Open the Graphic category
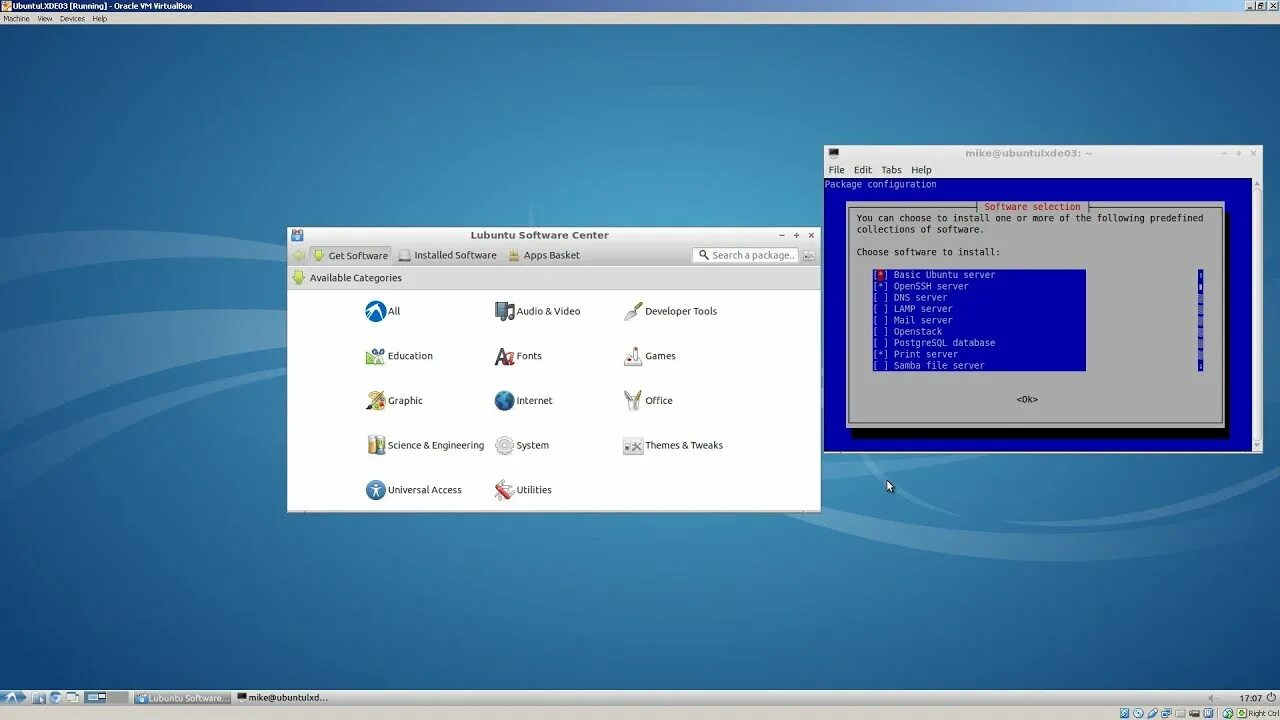This screenshot has height=720, width=1280. [x=394, y=401]
